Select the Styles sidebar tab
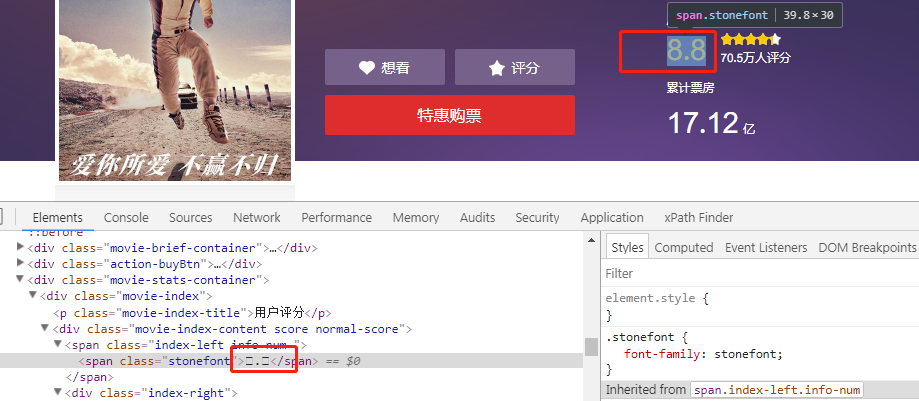 point(627,247)
